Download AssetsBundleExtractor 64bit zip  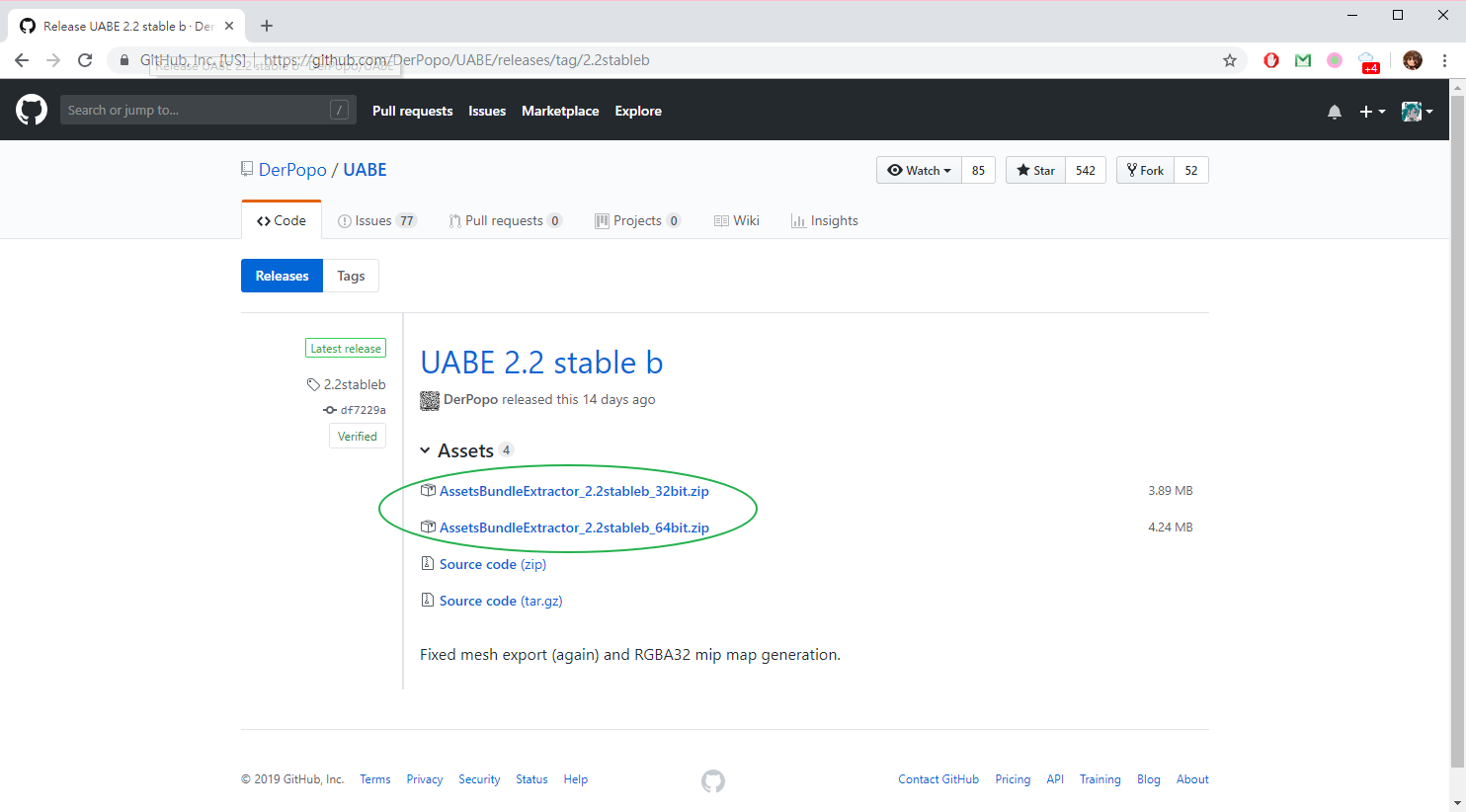[574, 528]
